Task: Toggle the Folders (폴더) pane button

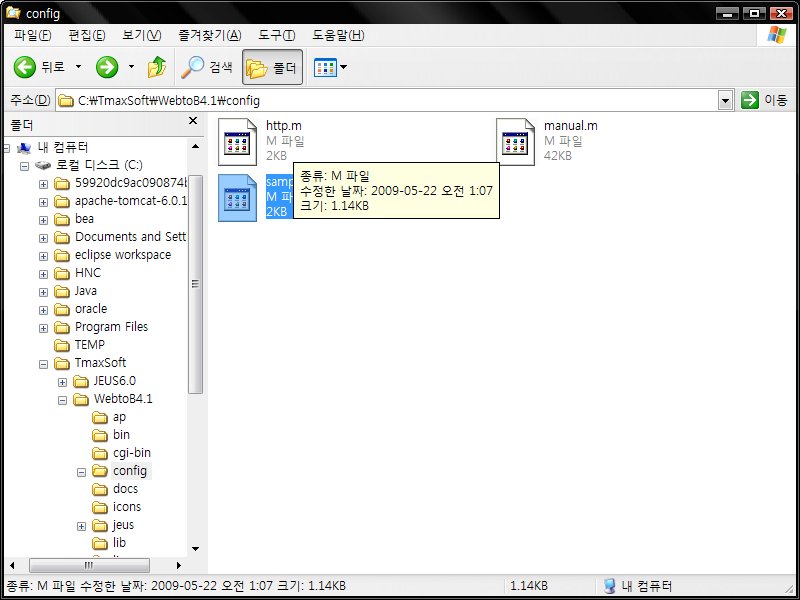Action: coord(272,67)
